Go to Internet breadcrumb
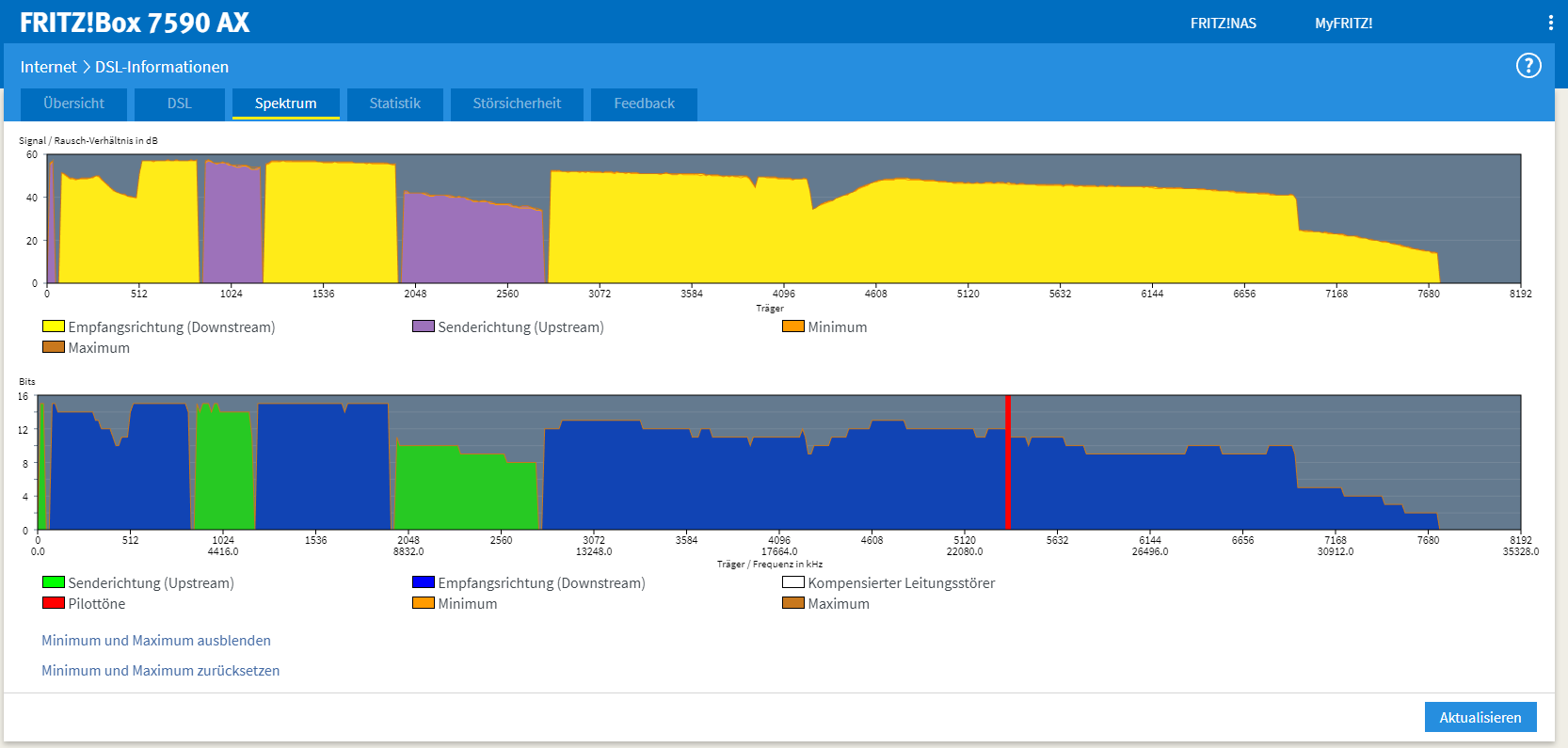1568x748 pixels. [48, 67]
